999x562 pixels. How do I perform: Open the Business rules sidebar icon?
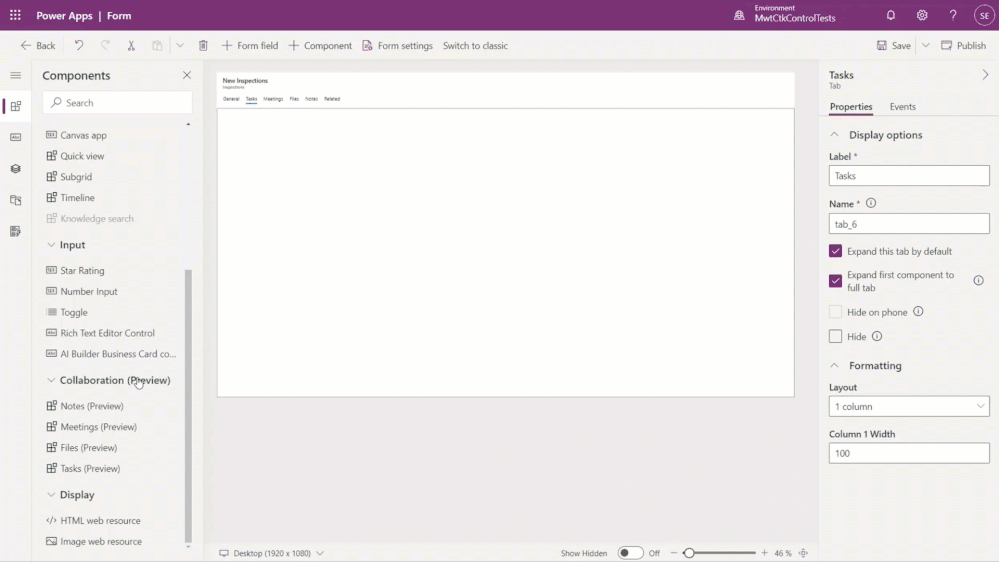point(16,231)
